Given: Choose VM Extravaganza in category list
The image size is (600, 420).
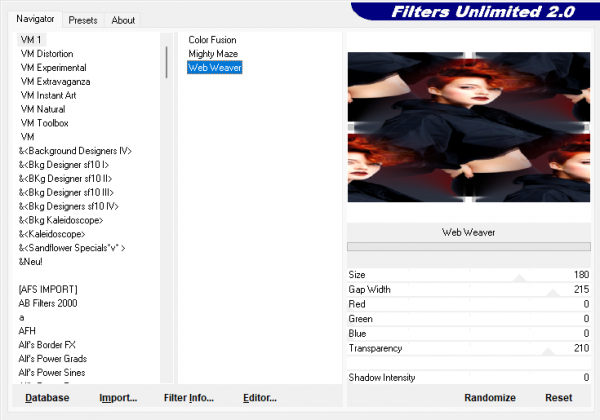Looking at the screenshot, I should click(54, 82).
